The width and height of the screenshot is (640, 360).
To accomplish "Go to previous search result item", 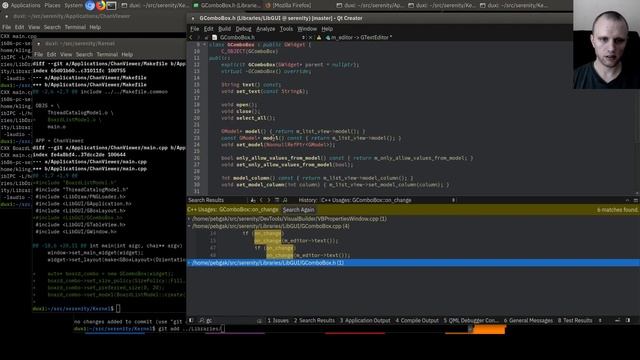I will [x=261, y=200].
